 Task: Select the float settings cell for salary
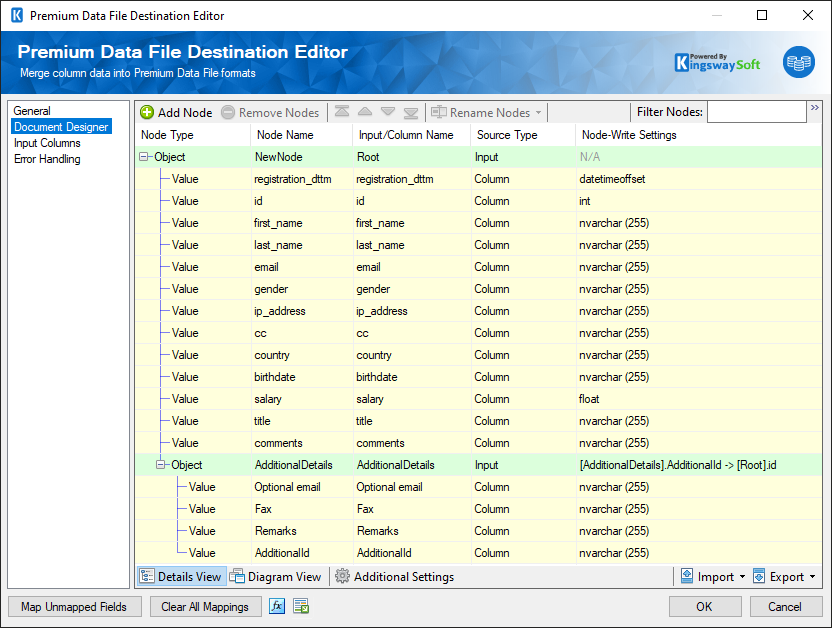698,399
